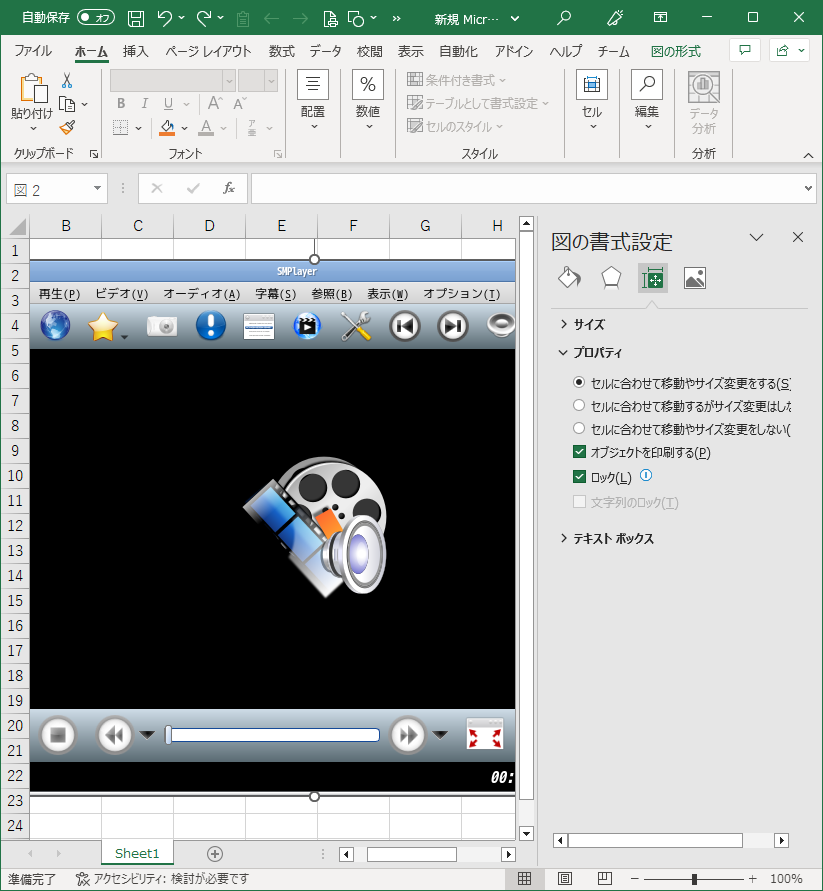823x891 pixels.
Task: Toggle the ロック(L) checkbox
Action: (x=579, y=476)
